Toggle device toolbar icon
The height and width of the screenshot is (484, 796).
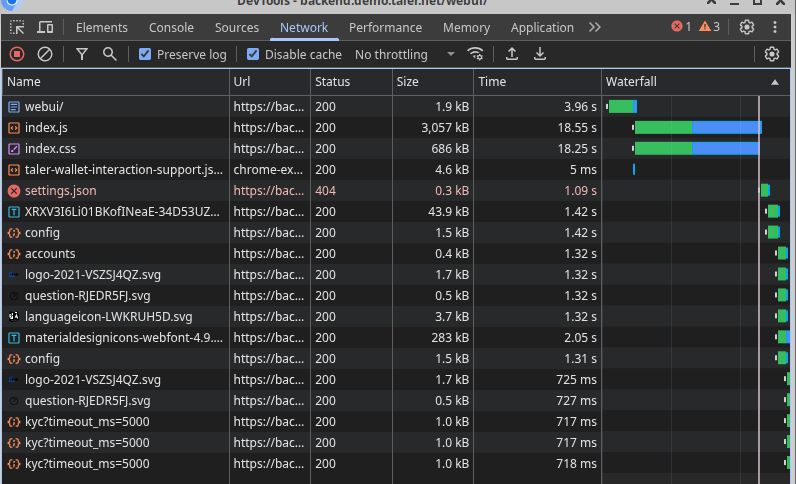46,28
